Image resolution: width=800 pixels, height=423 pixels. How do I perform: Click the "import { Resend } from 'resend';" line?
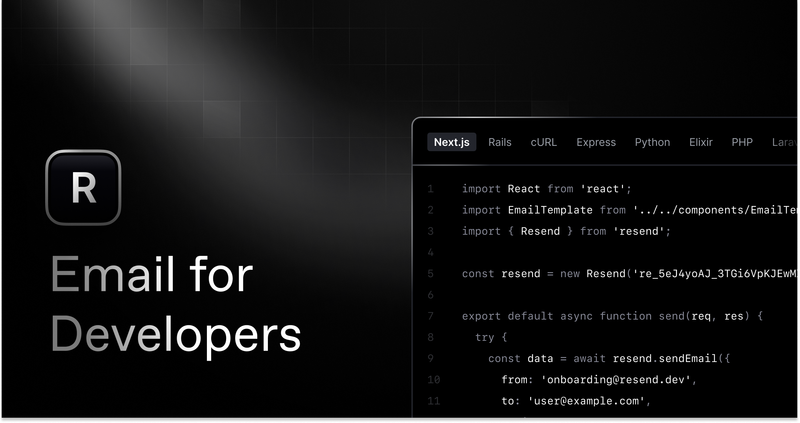tap(566, 231)
